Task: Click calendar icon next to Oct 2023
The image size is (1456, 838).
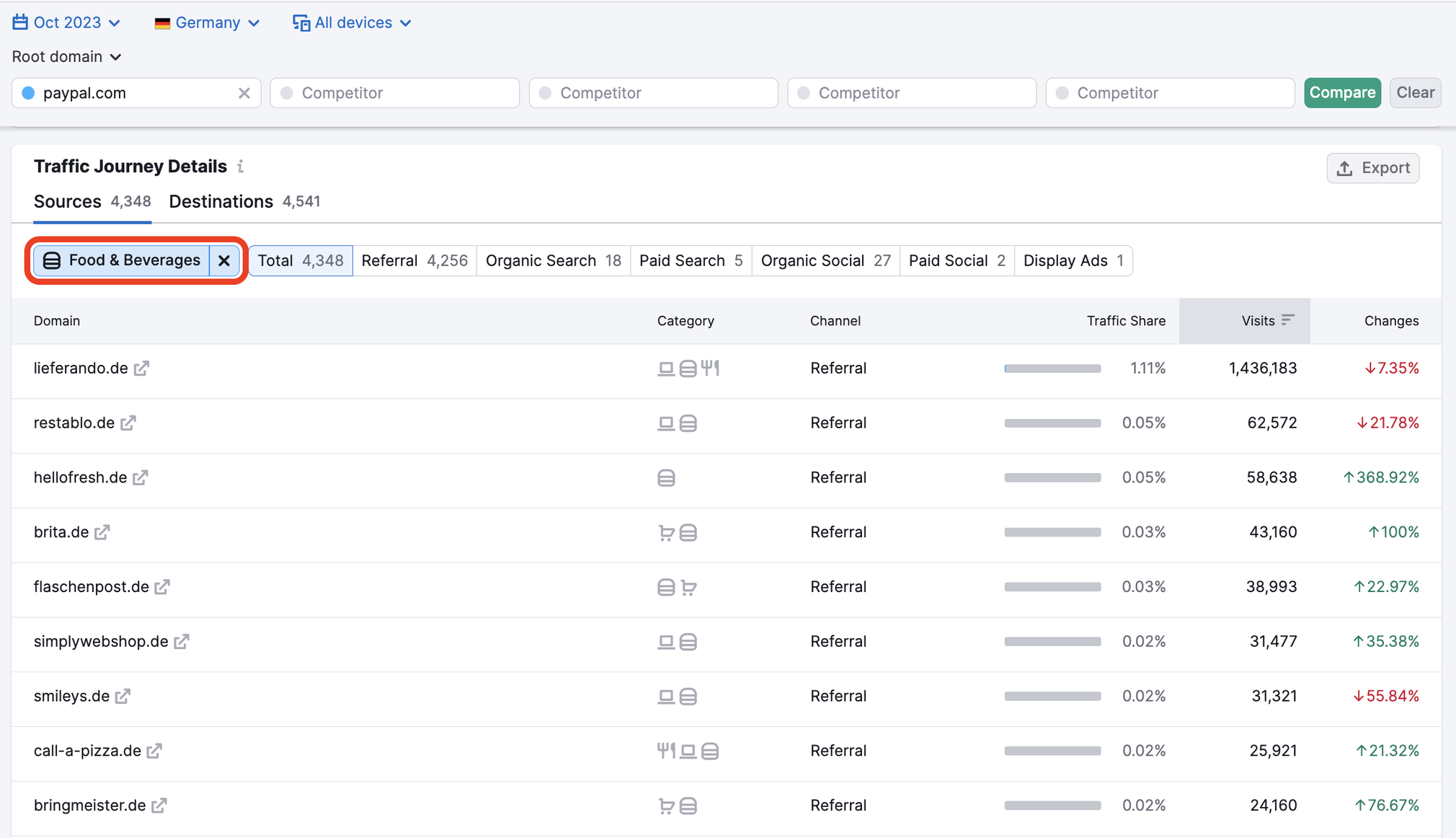Action: tap(20, 22)
